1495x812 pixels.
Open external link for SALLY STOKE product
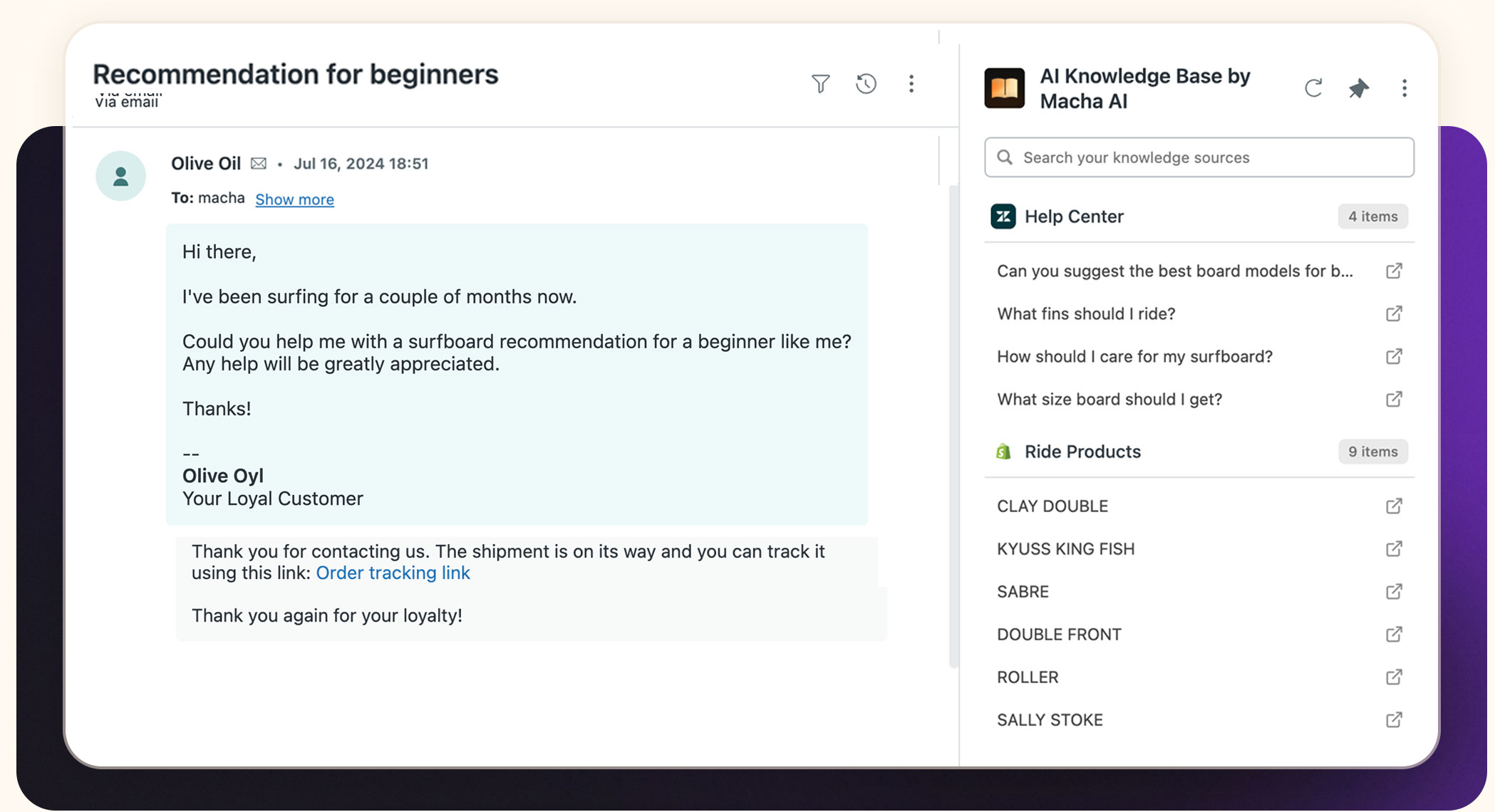click(x=1394, y=719)
